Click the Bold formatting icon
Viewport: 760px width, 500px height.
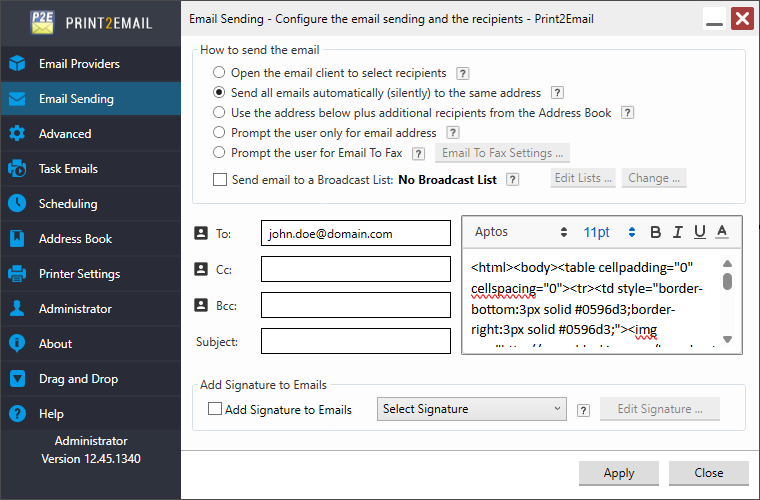[x=656, y=232]
